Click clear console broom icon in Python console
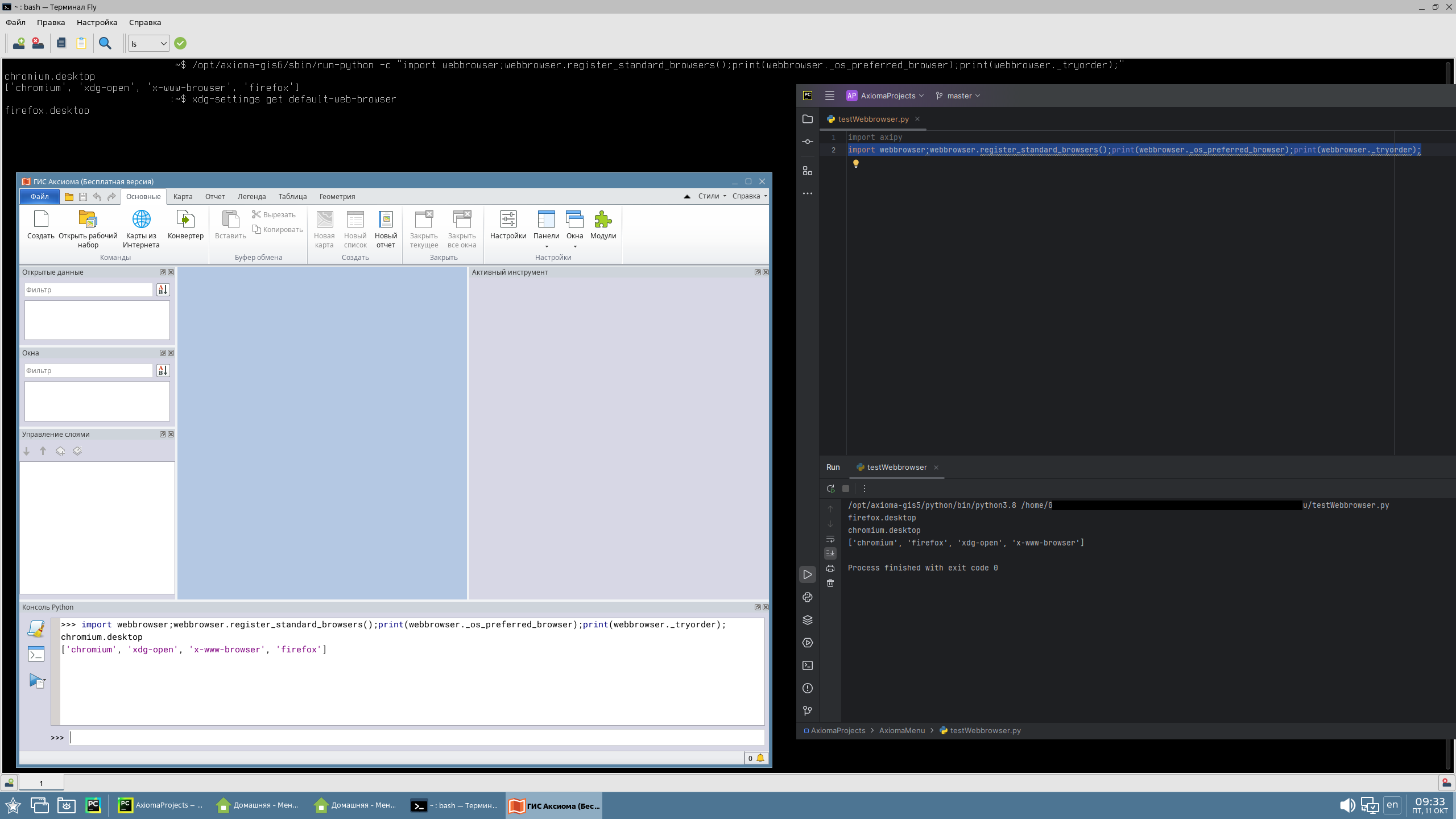The width and height of the screenshot is (1456, 819). click(36, 628)
